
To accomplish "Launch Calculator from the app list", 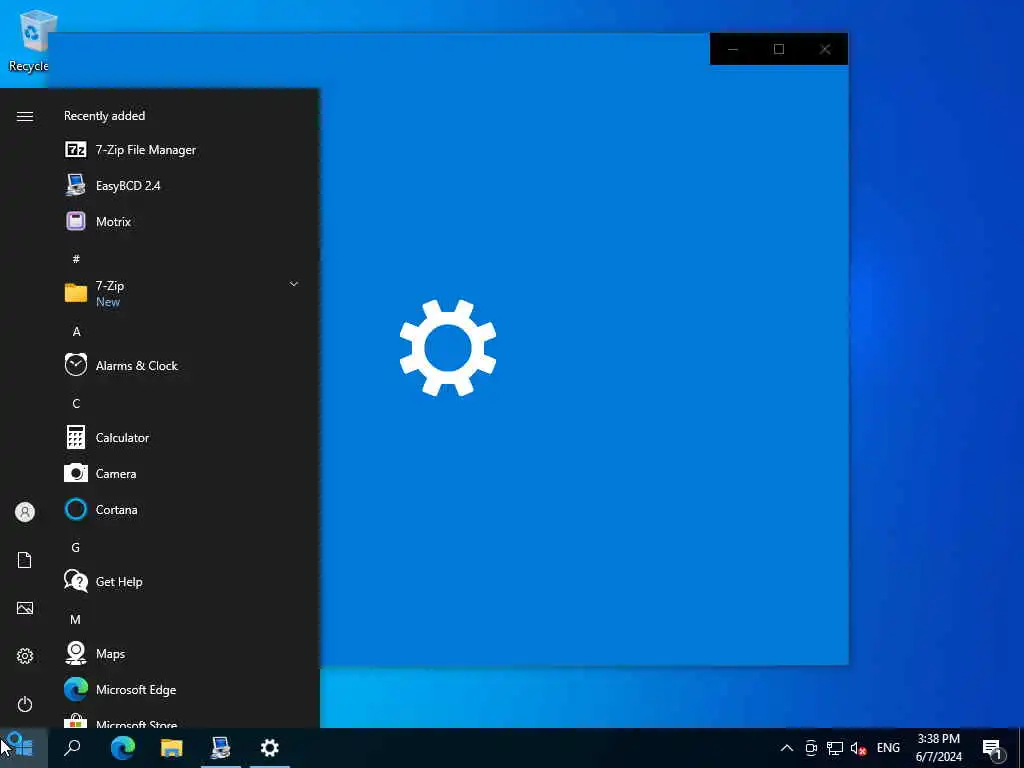I will click(x=183, y=437).
